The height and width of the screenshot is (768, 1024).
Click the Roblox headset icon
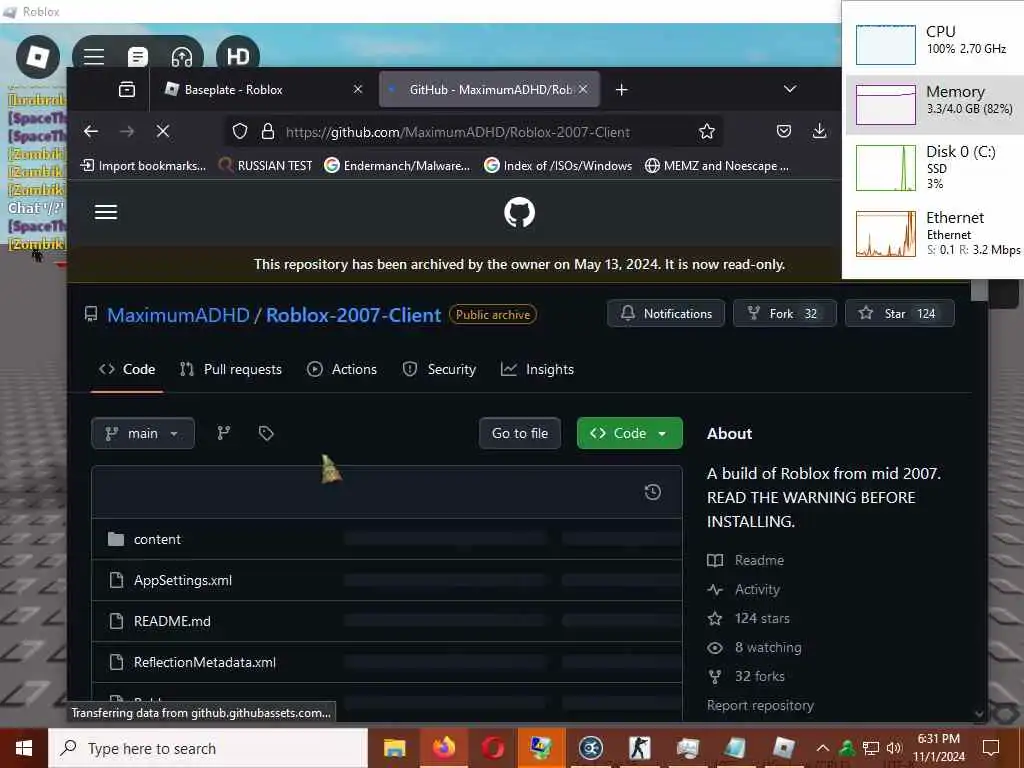pos(182,57)
